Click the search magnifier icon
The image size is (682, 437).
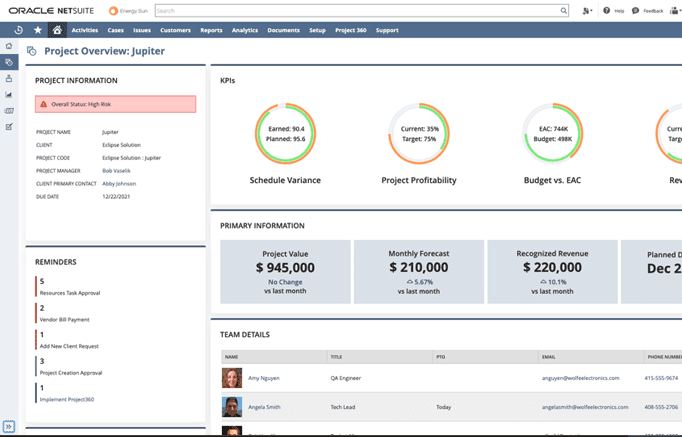(564, 11)
